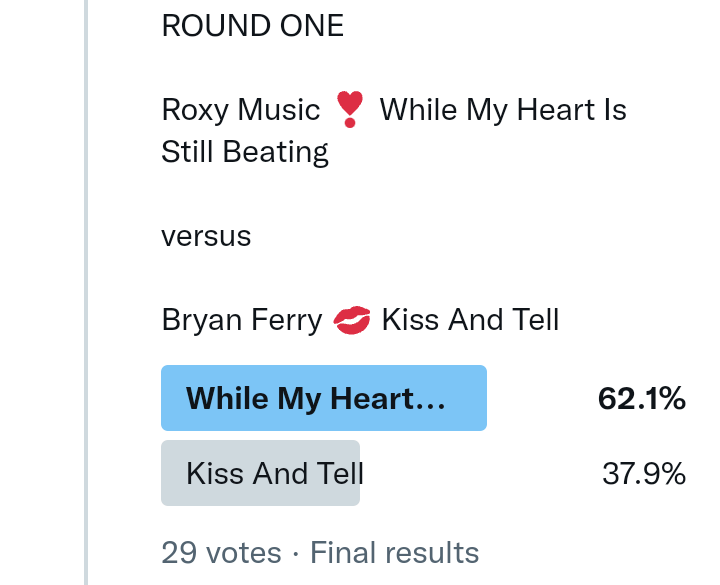Image resolution: width=720 pixels, height=585 pixels.
Task: Click the kiss lips emoji
Action: click(351, 321)
